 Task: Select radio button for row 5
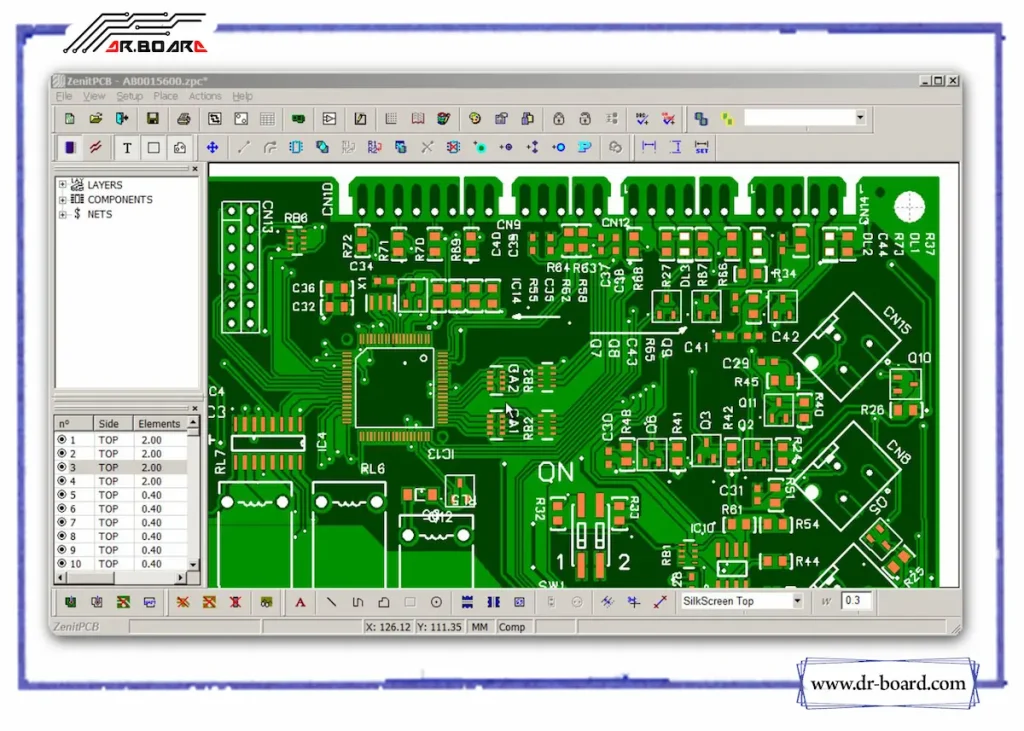click(62, 495)
